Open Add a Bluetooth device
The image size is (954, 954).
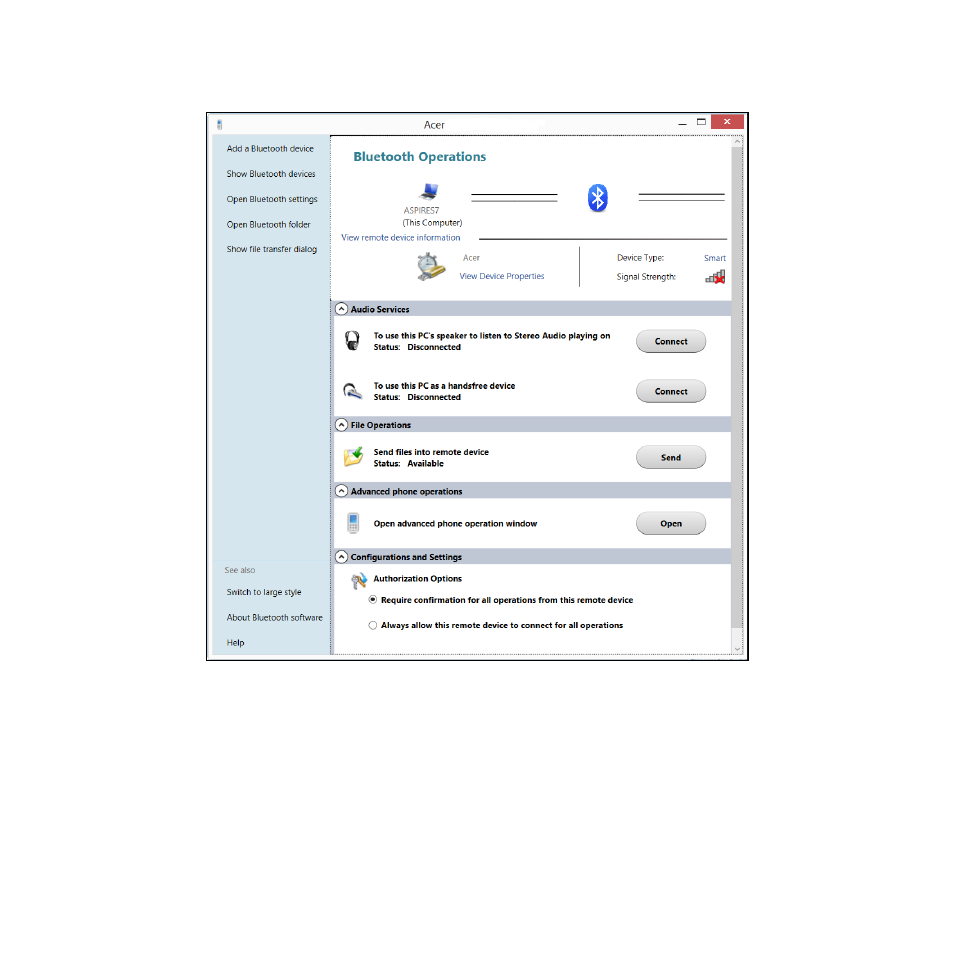tap(270, 148)
